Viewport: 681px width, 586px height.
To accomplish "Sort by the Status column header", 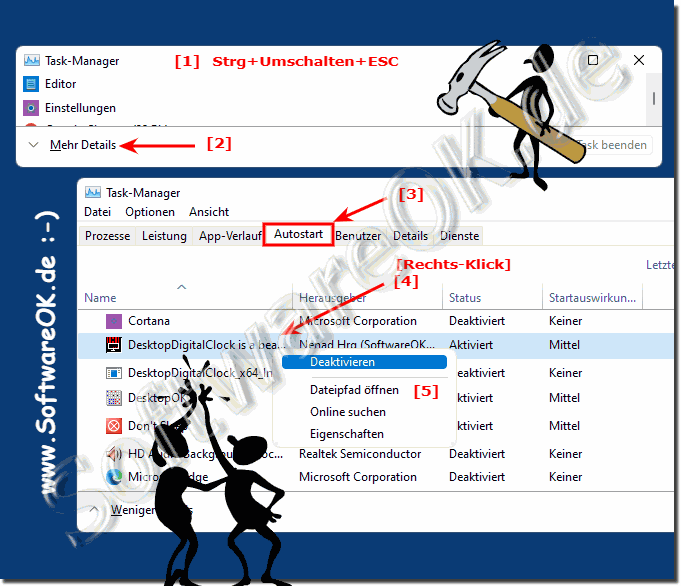I will coord(465,298).
